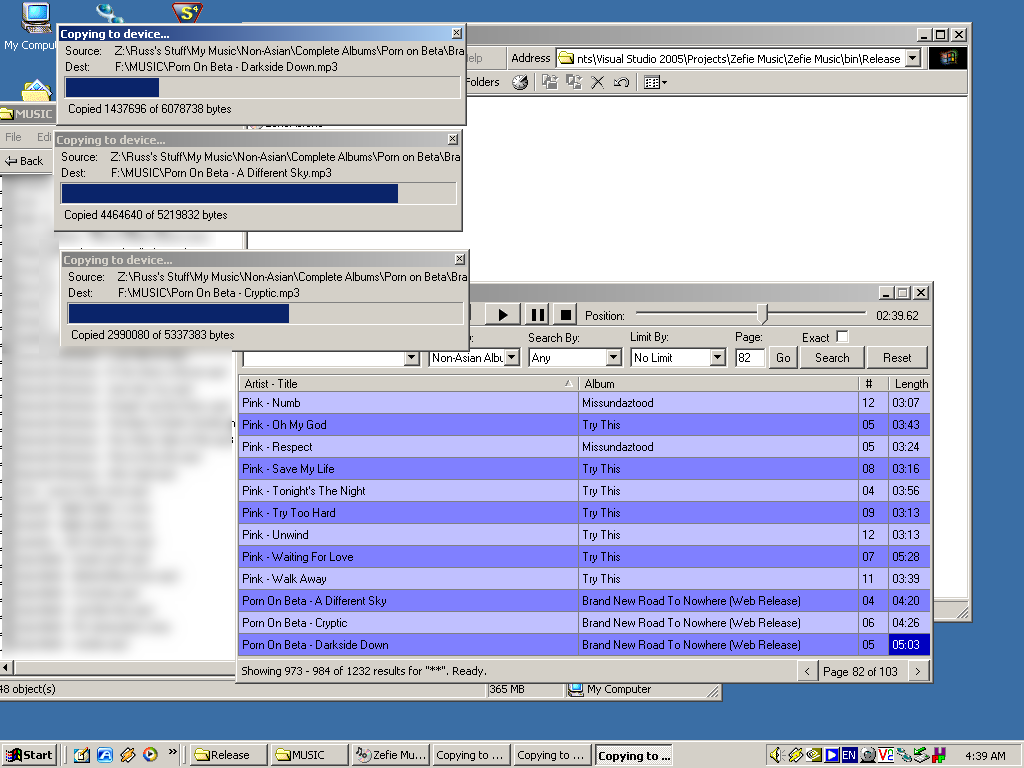The image size is (1024, 768).
Task: Stop playback with the square Stop button
Action: 565,315
